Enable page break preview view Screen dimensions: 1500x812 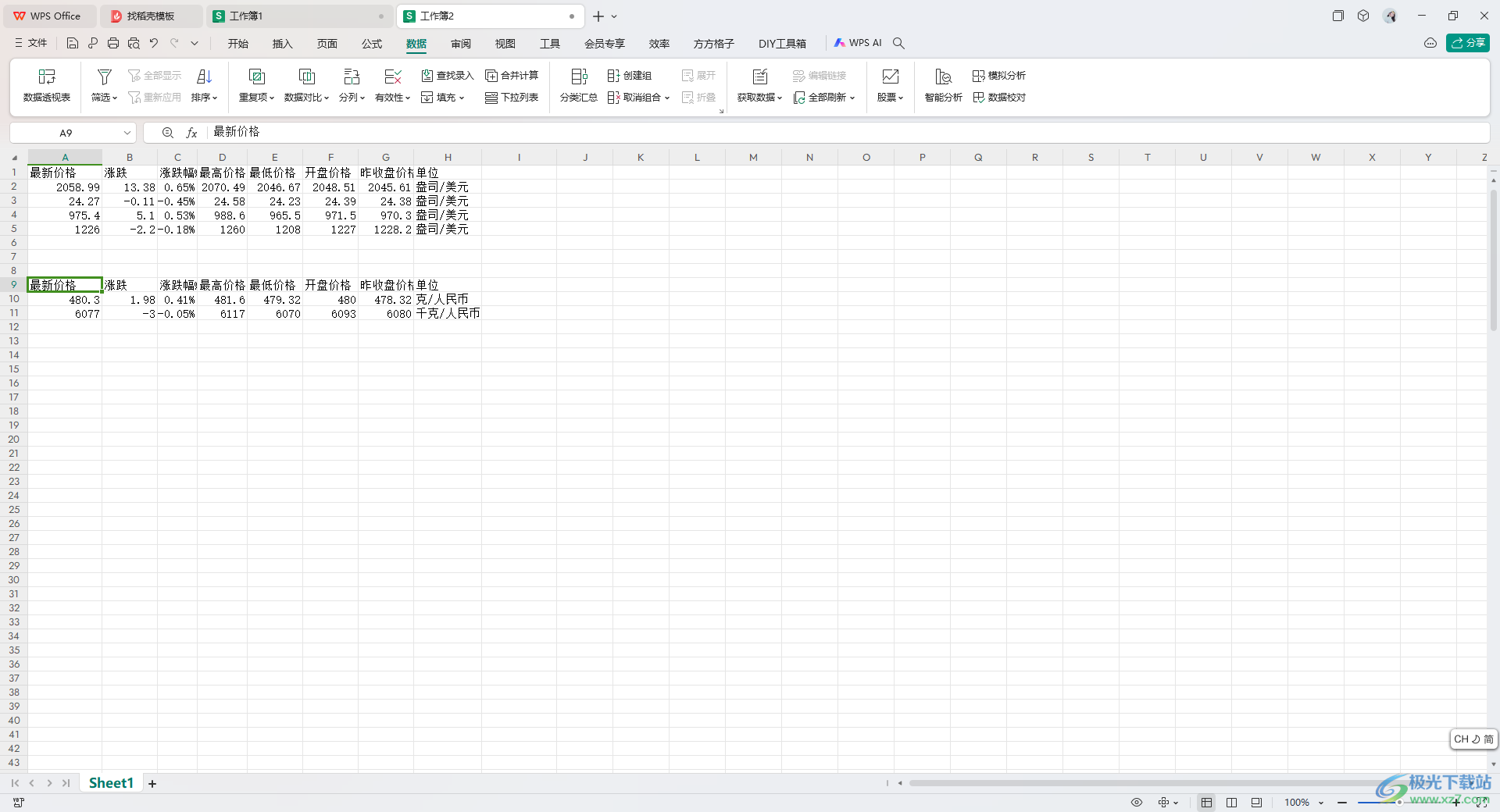point(1256,803)
